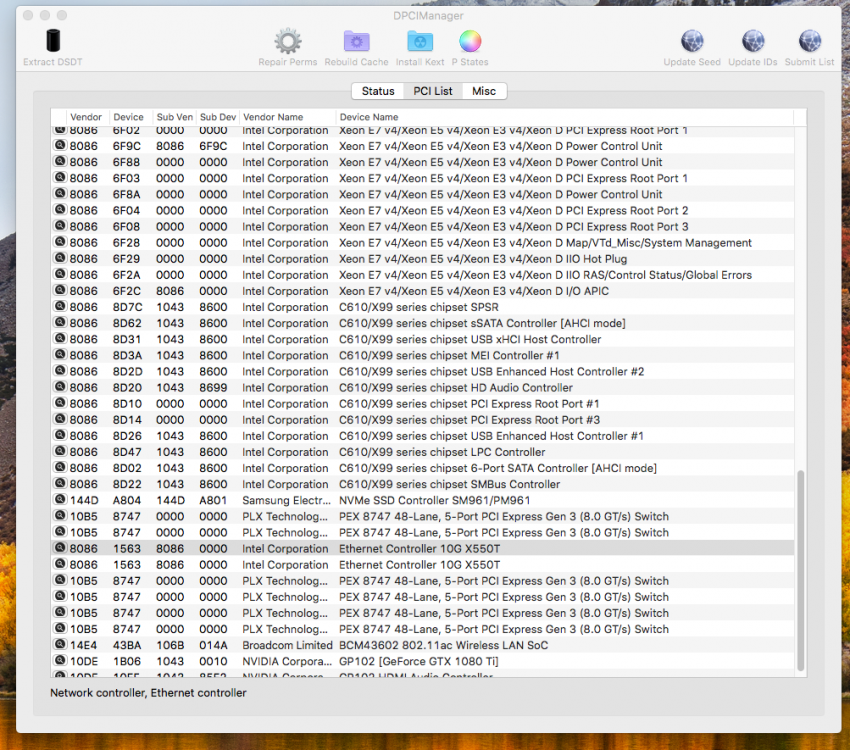Select 'C610/X99 series chipset USB xHCI Host Controller'
The height and width of the screenshot is (750, 850).
tap(470, 339)
